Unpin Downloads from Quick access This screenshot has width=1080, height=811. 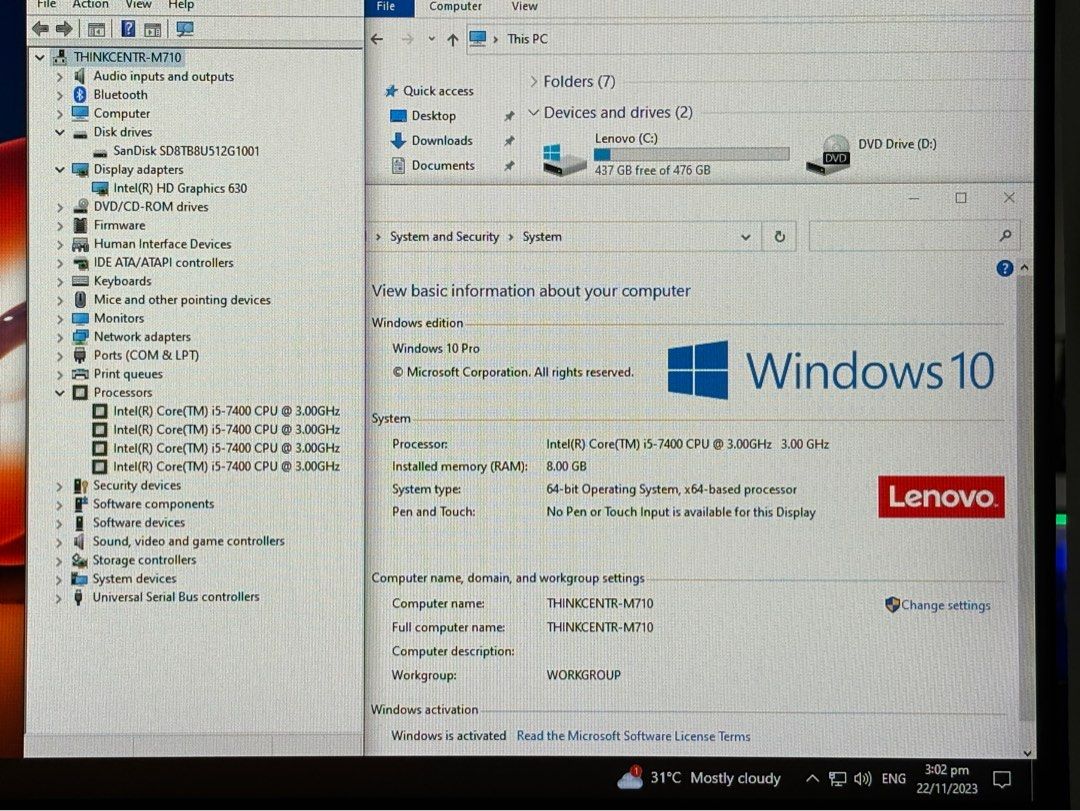pos(509,141)
